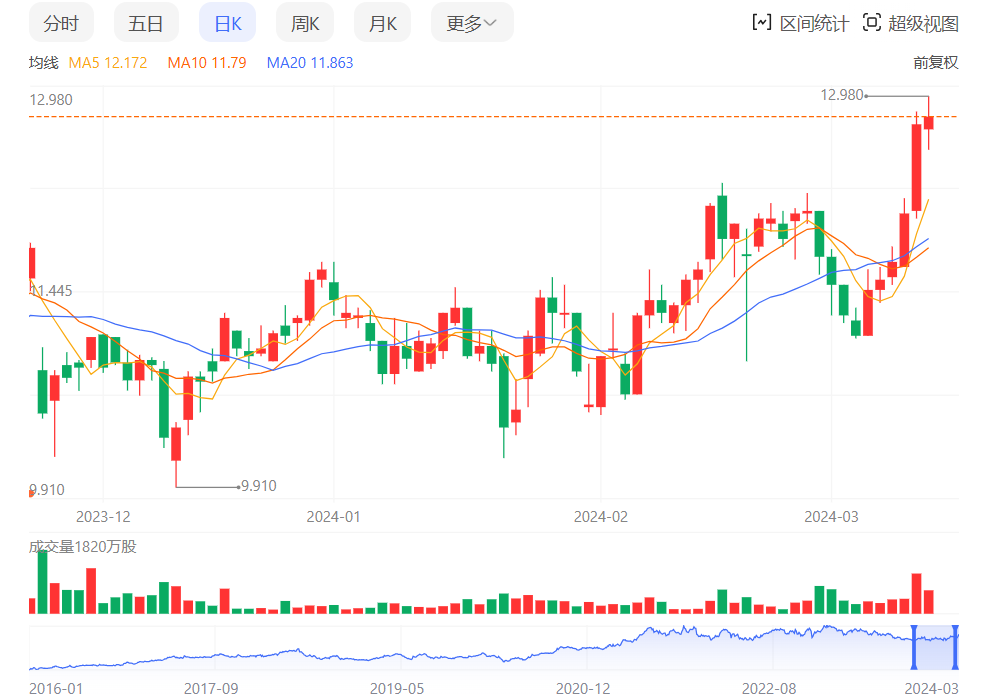Click the 2024-03 date label on the K-line axis
986x697 pixels.
tap(831, 516)
